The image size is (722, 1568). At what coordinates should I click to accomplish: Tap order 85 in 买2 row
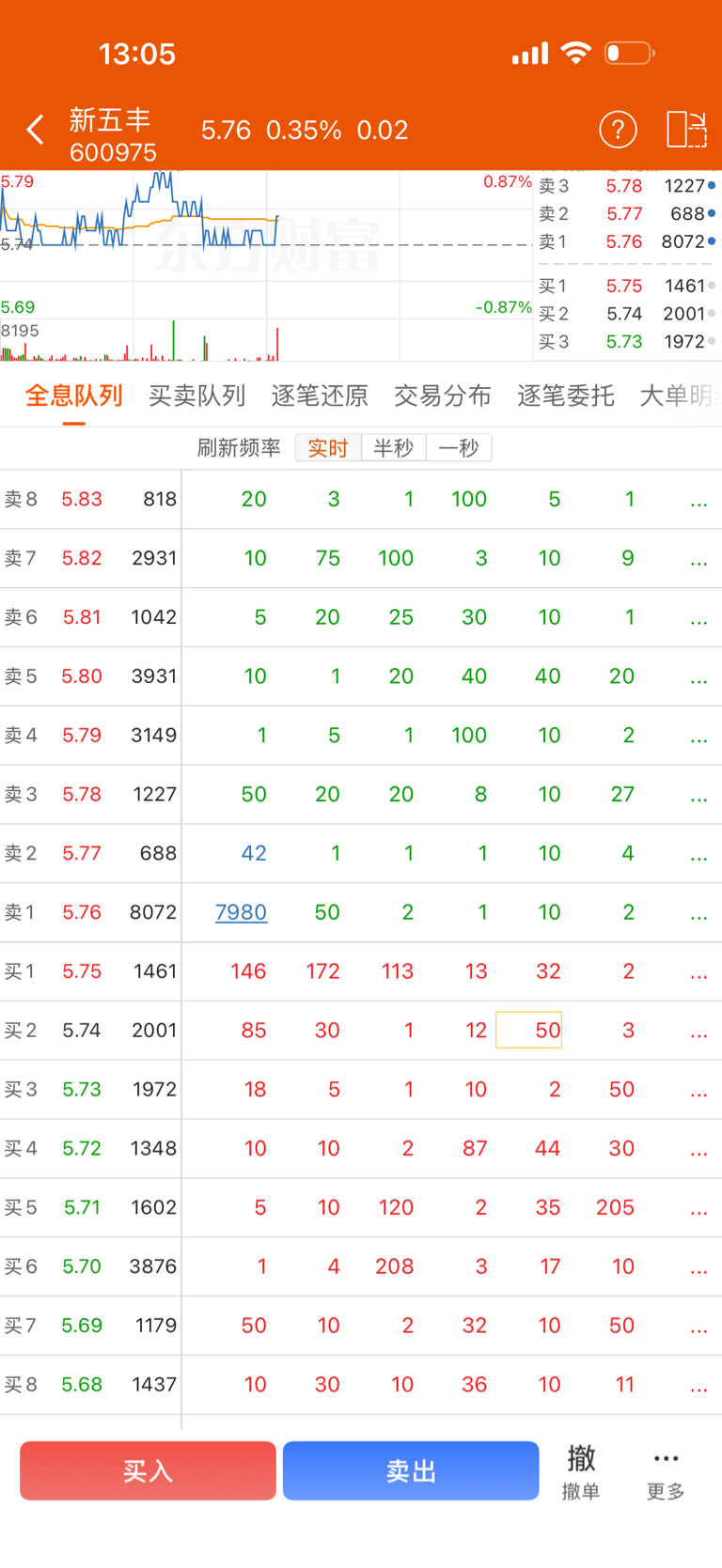click(254, 1031)
